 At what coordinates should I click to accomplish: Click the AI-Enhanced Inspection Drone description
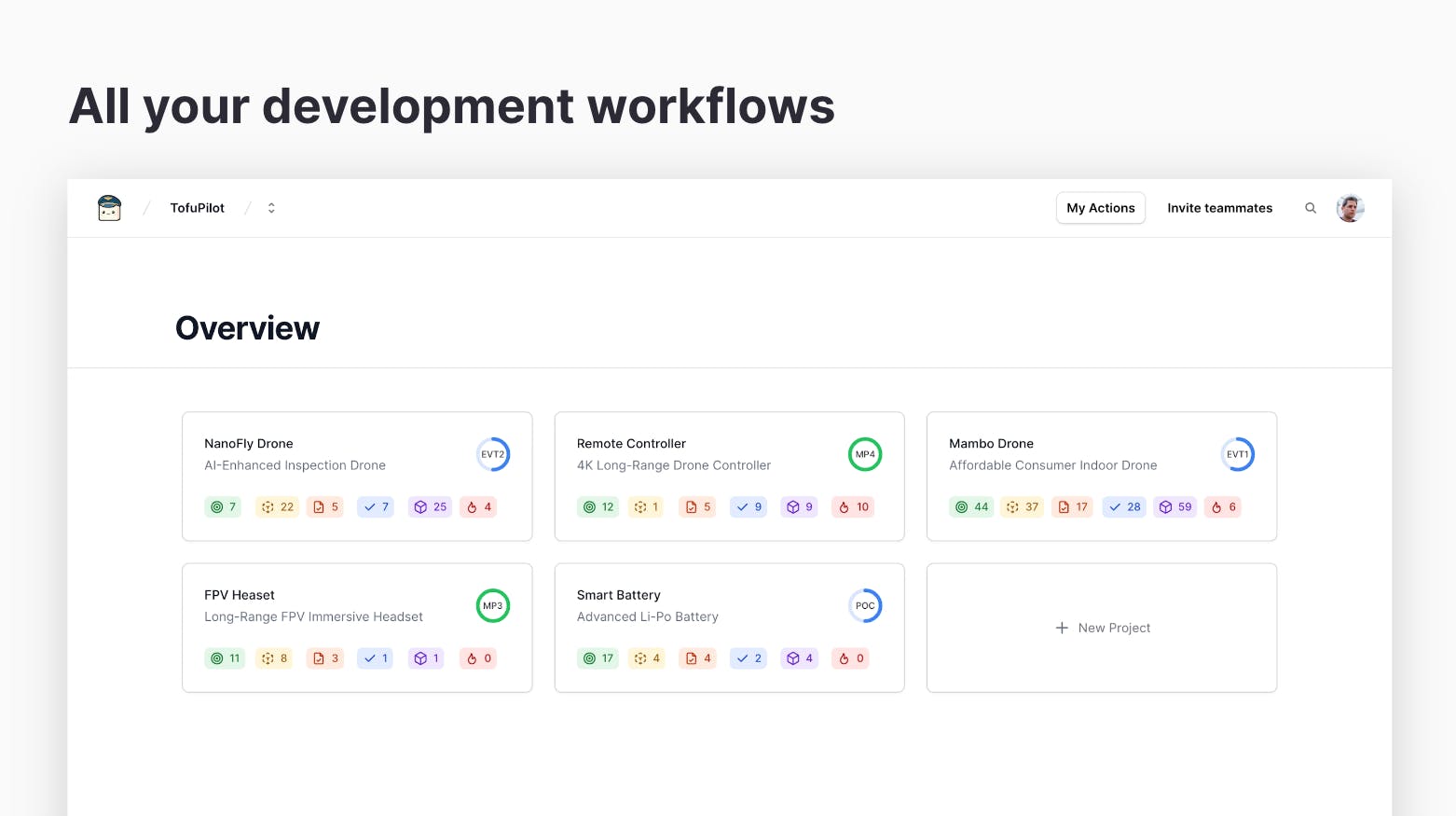[295, 465]
